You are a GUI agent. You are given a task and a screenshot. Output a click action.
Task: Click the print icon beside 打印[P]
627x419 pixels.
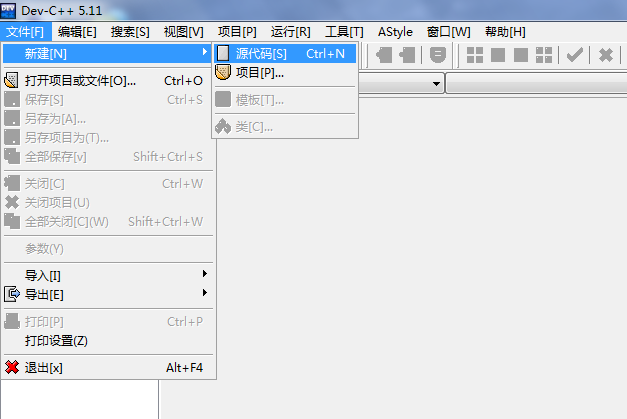12,321
